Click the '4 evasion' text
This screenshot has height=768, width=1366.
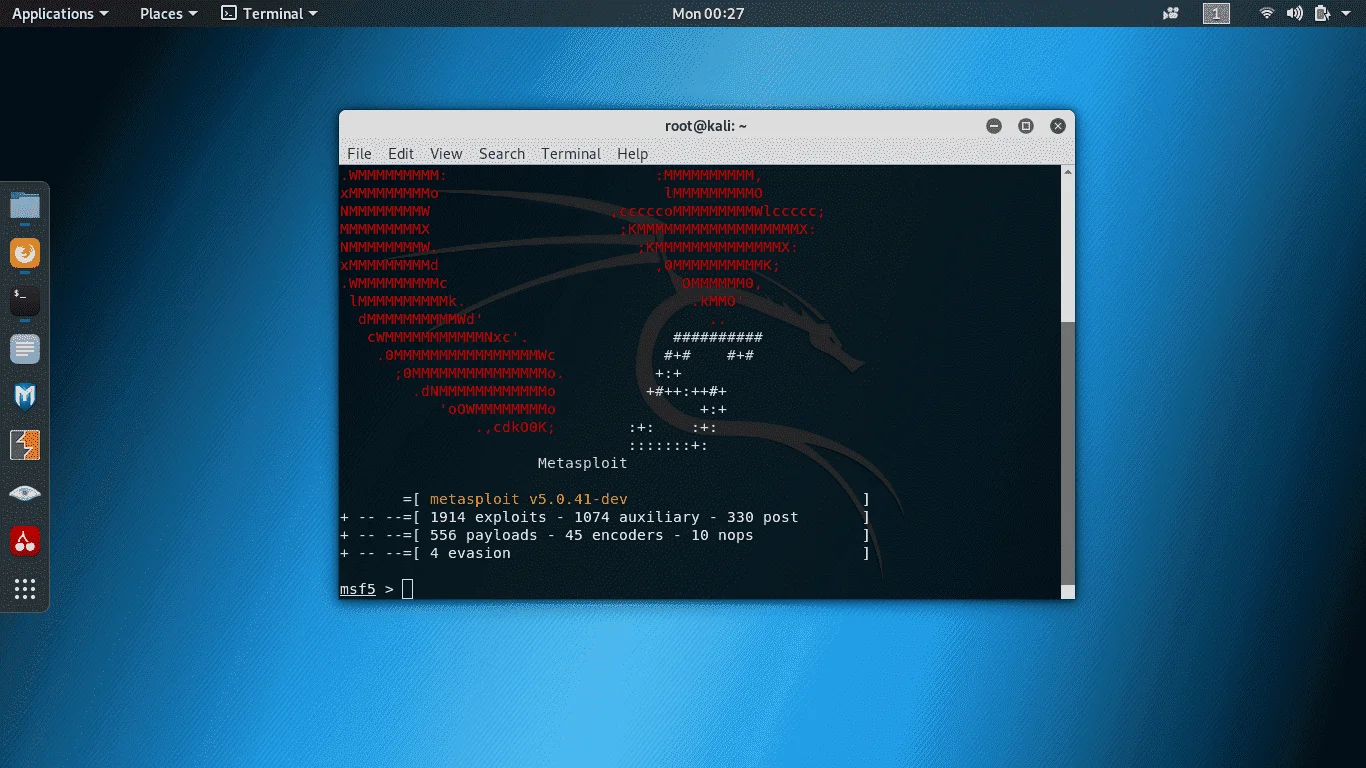tap(470, 553)
